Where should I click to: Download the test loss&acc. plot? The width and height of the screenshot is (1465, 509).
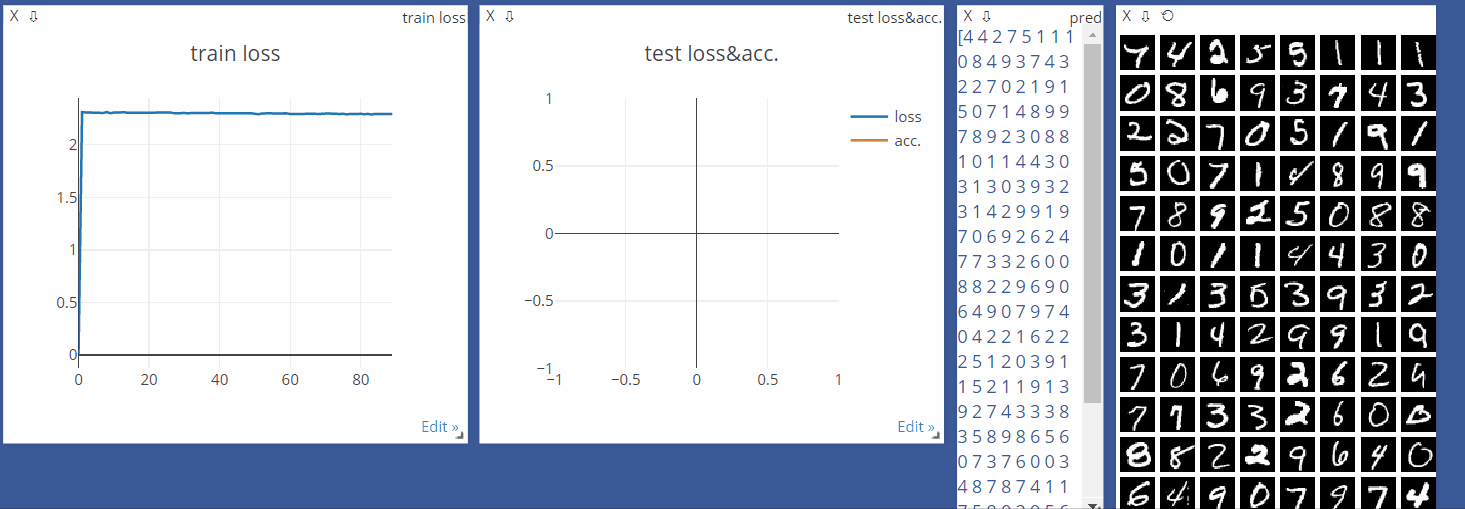click(509, 16)
